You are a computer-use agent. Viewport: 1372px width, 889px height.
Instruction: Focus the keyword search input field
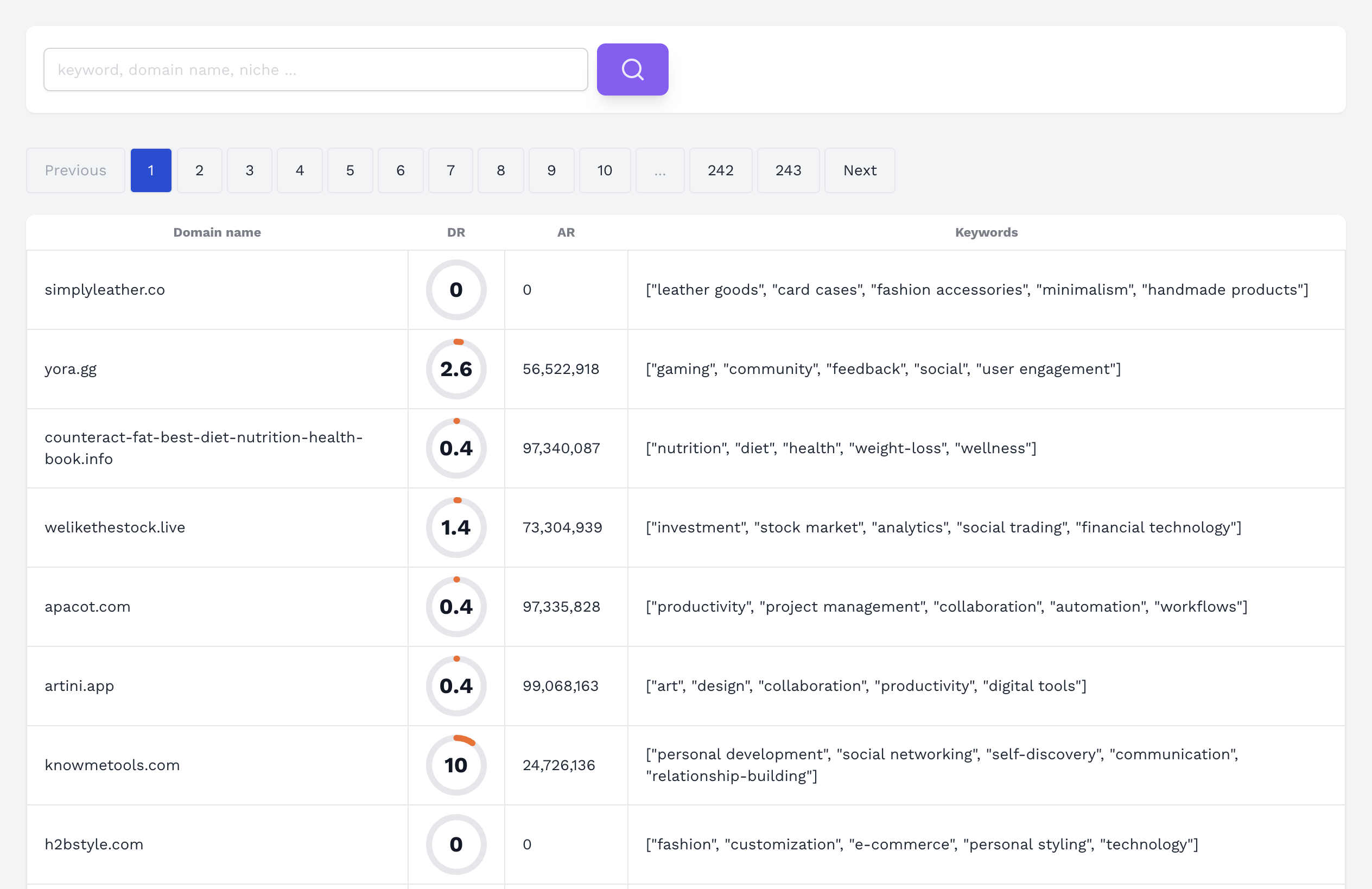[x=316, y=69]
